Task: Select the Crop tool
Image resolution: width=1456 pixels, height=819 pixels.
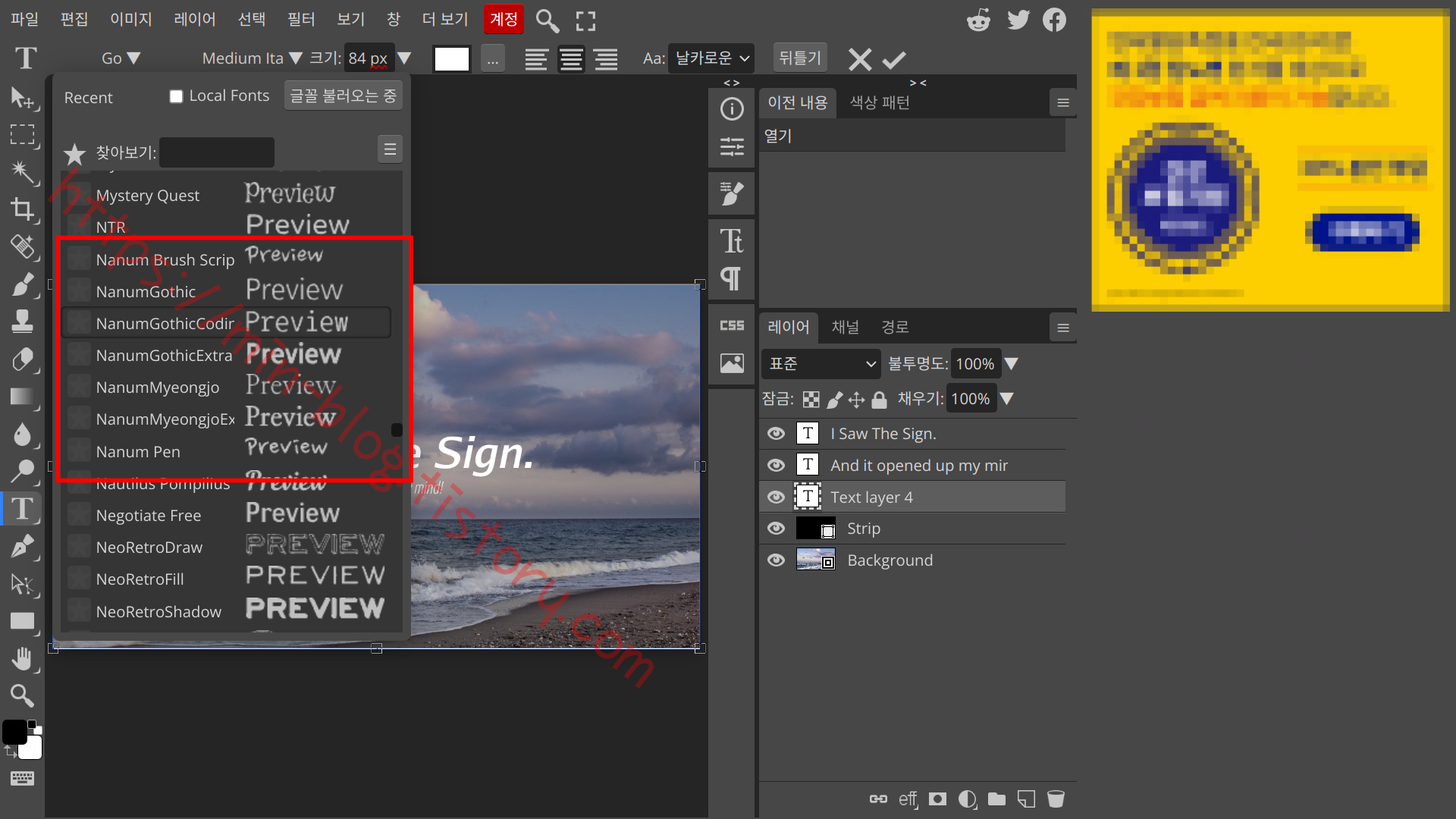Action: coord(22,209)
